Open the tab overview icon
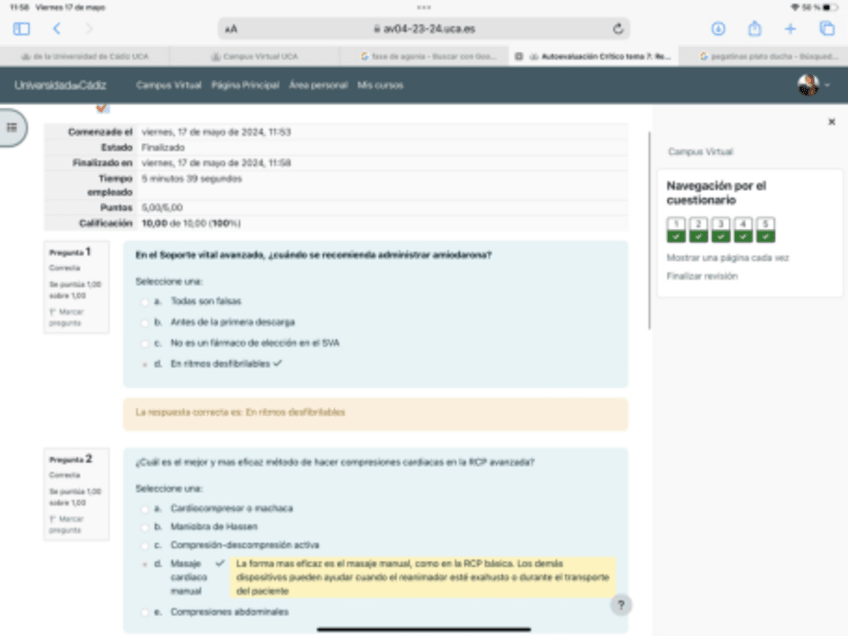Viewport: 848px width, 636px height. 827,29
